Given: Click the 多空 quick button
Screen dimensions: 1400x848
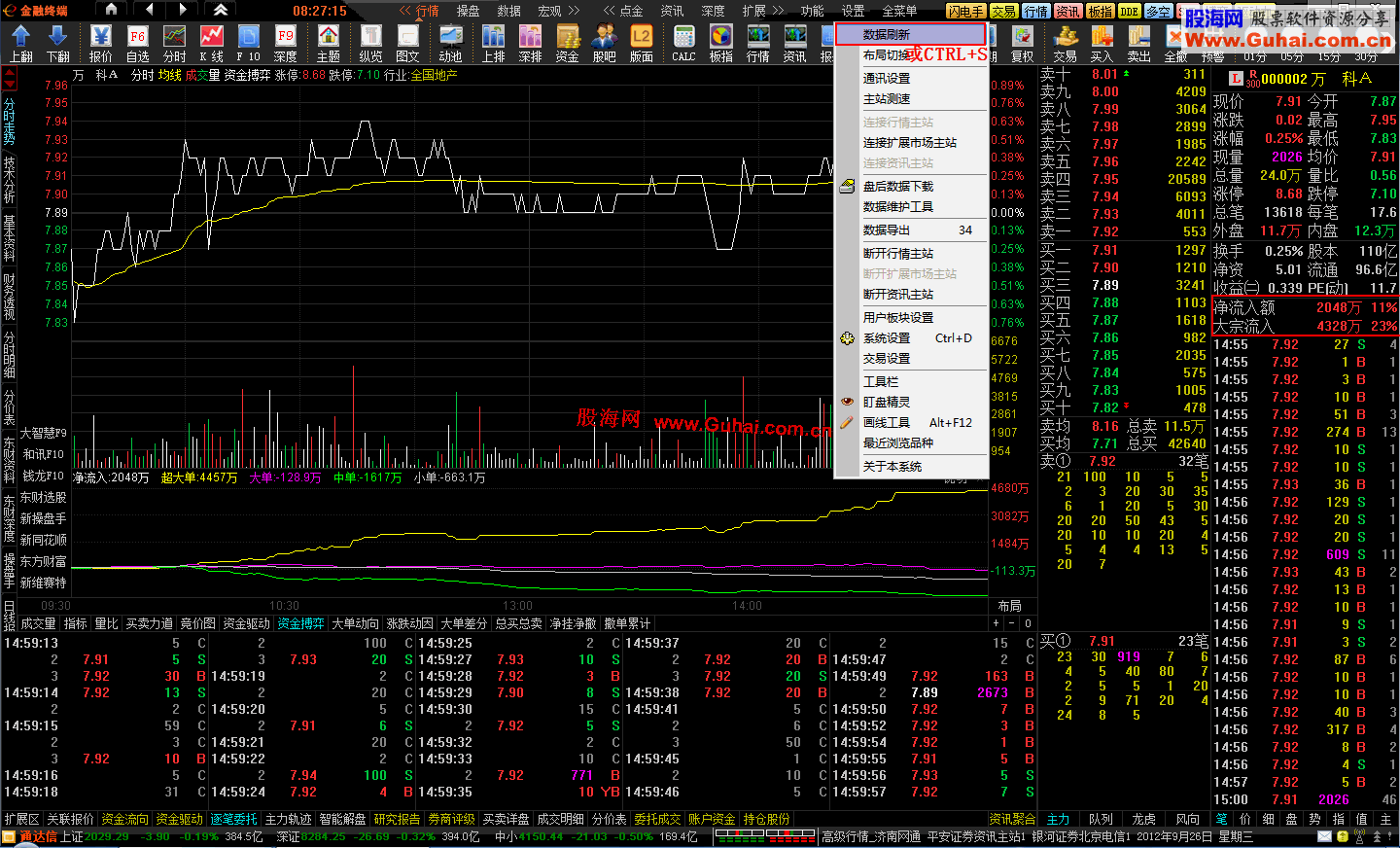Looking at the screenshot, I should pos(1158,12).
